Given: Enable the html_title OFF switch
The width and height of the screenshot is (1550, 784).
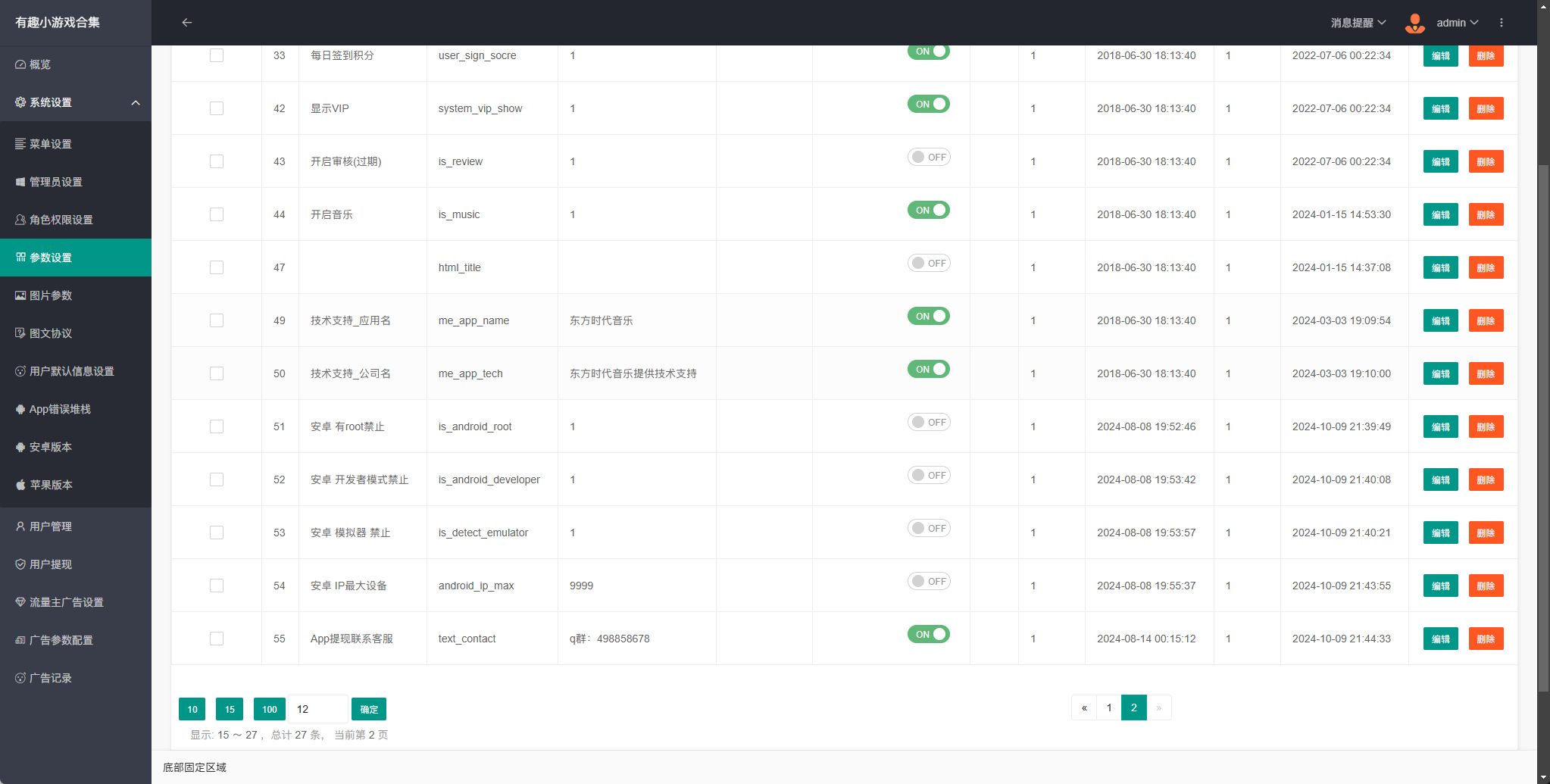Looking at the screenshot, I should click(x=929, y=263).
